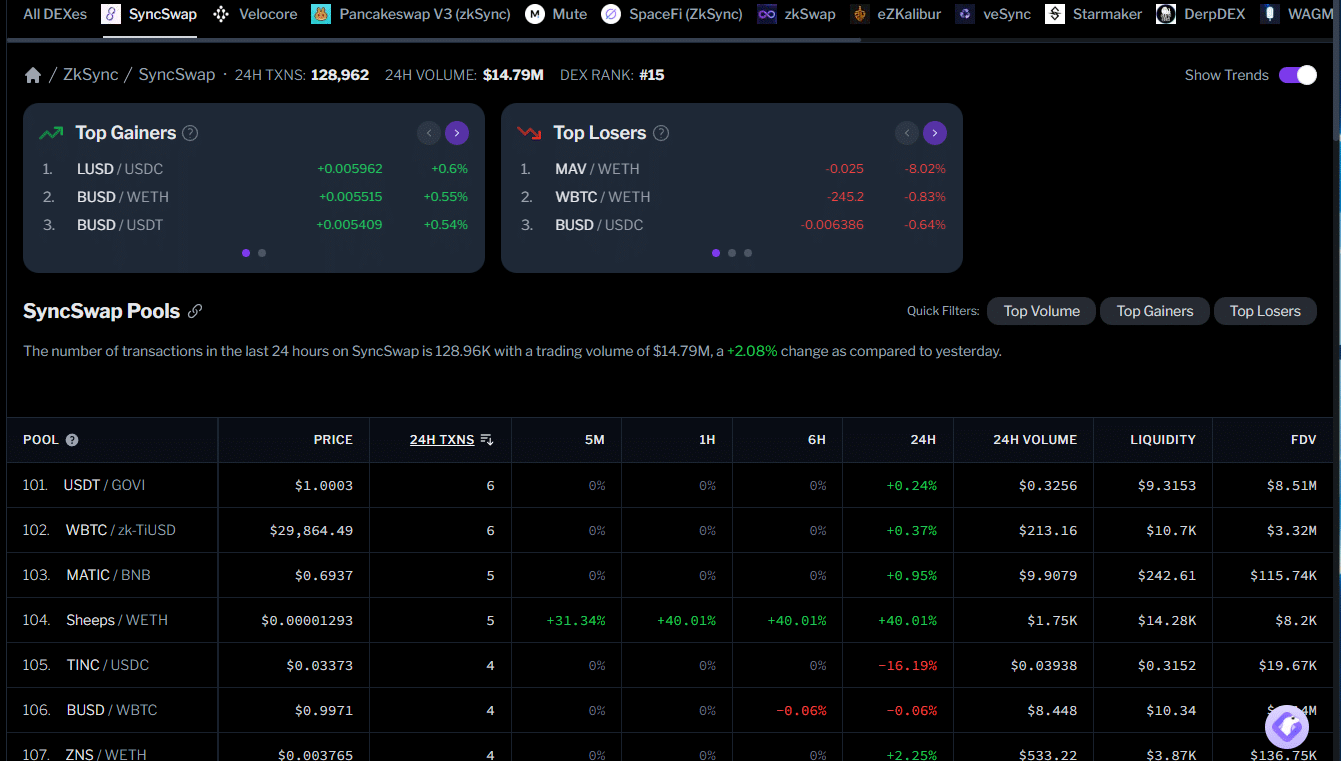Sort by 1H column header
Image resolution: width=1341 pixels, height=761 pixels.
707,440
